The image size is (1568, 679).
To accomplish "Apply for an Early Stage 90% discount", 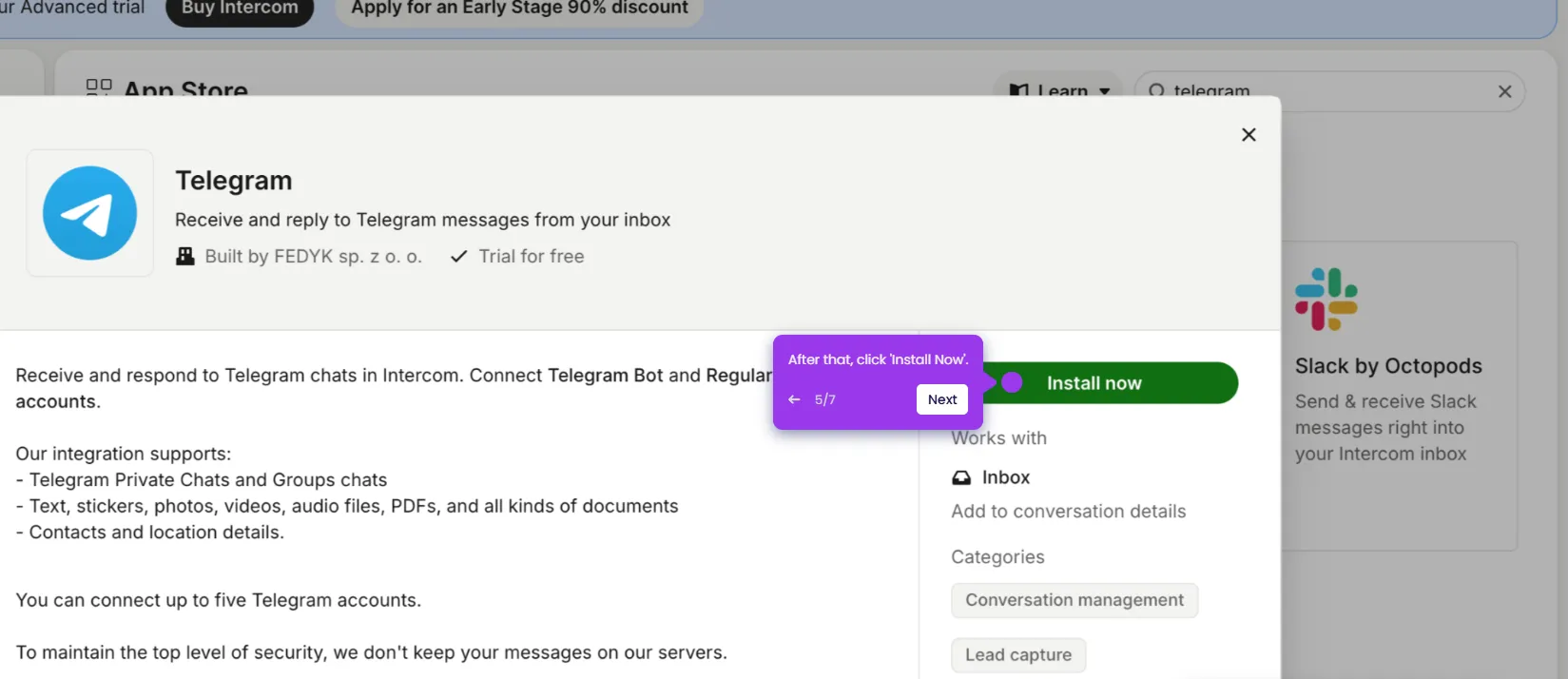I will (519, 8).
